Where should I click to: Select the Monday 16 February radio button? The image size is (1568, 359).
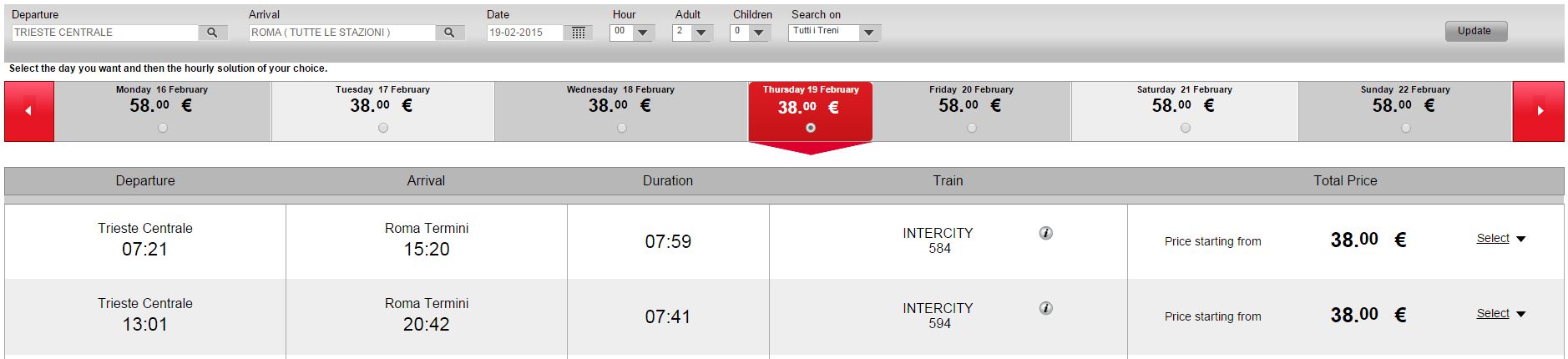[163, 128]
